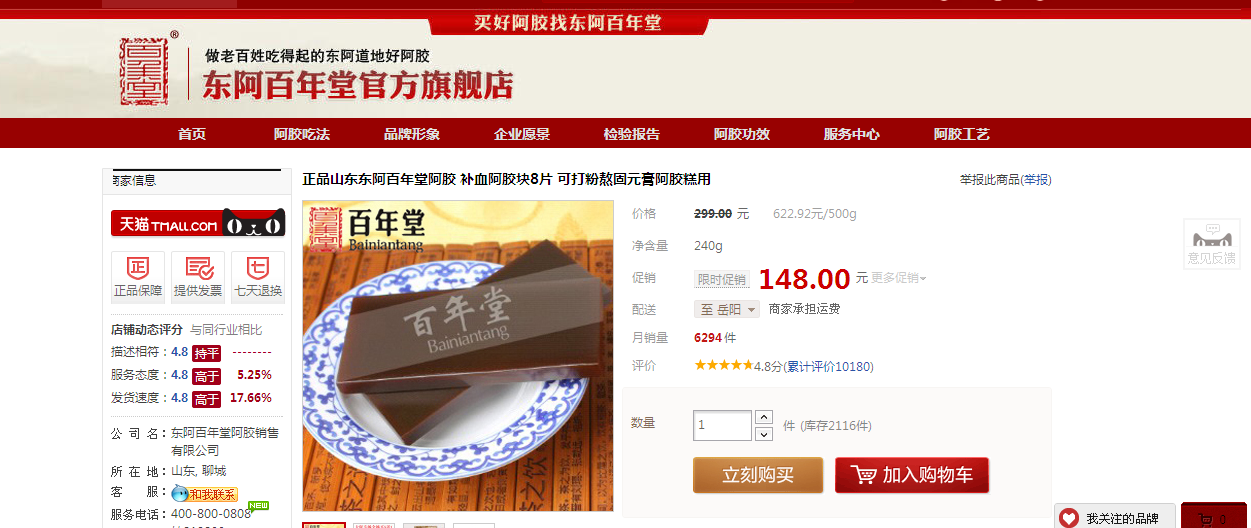Decrease quantity with the down arrow

pos(764,434)
